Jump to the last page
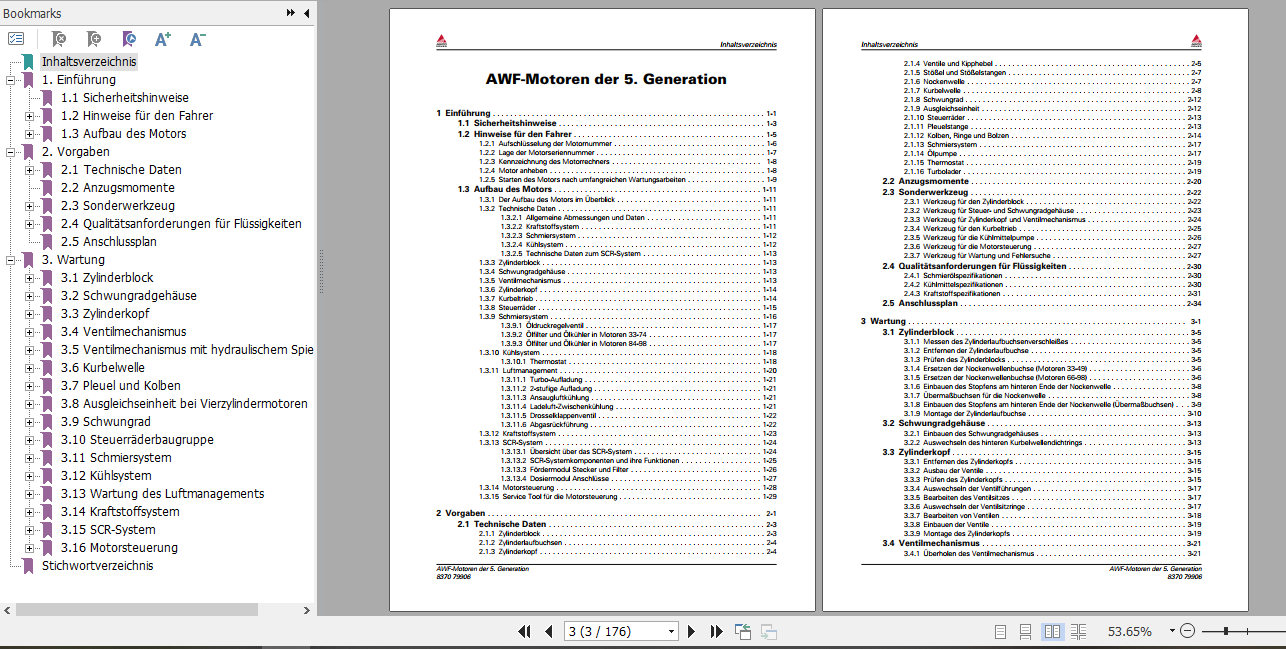Image resolution: width=1286 pixels, height=649 pixels. pos(716,631)
